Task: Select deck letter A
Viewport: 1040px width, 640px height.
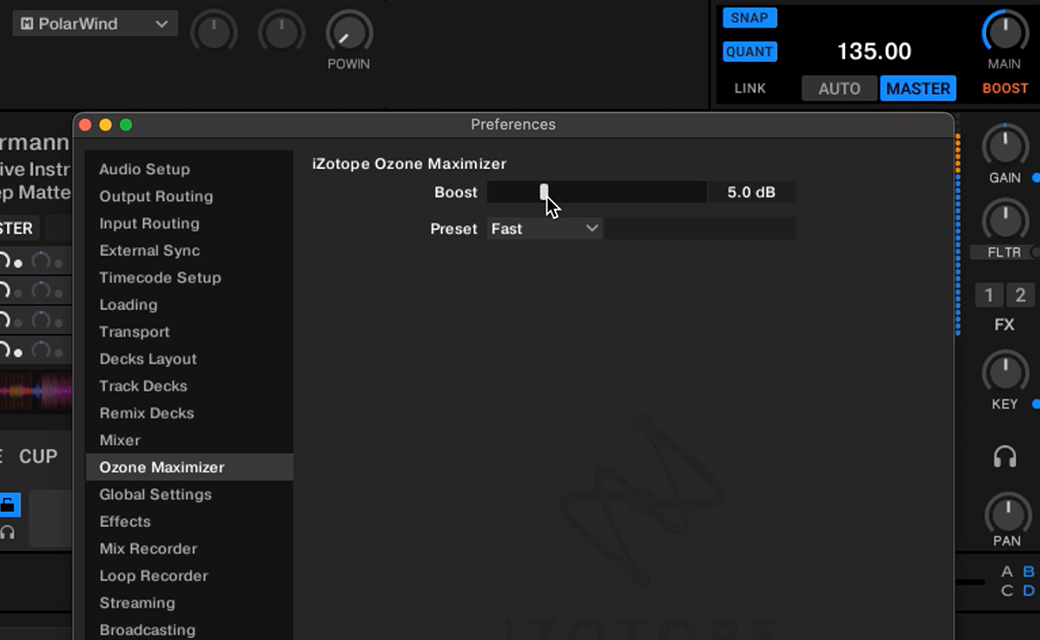Action: (1007, 572)
